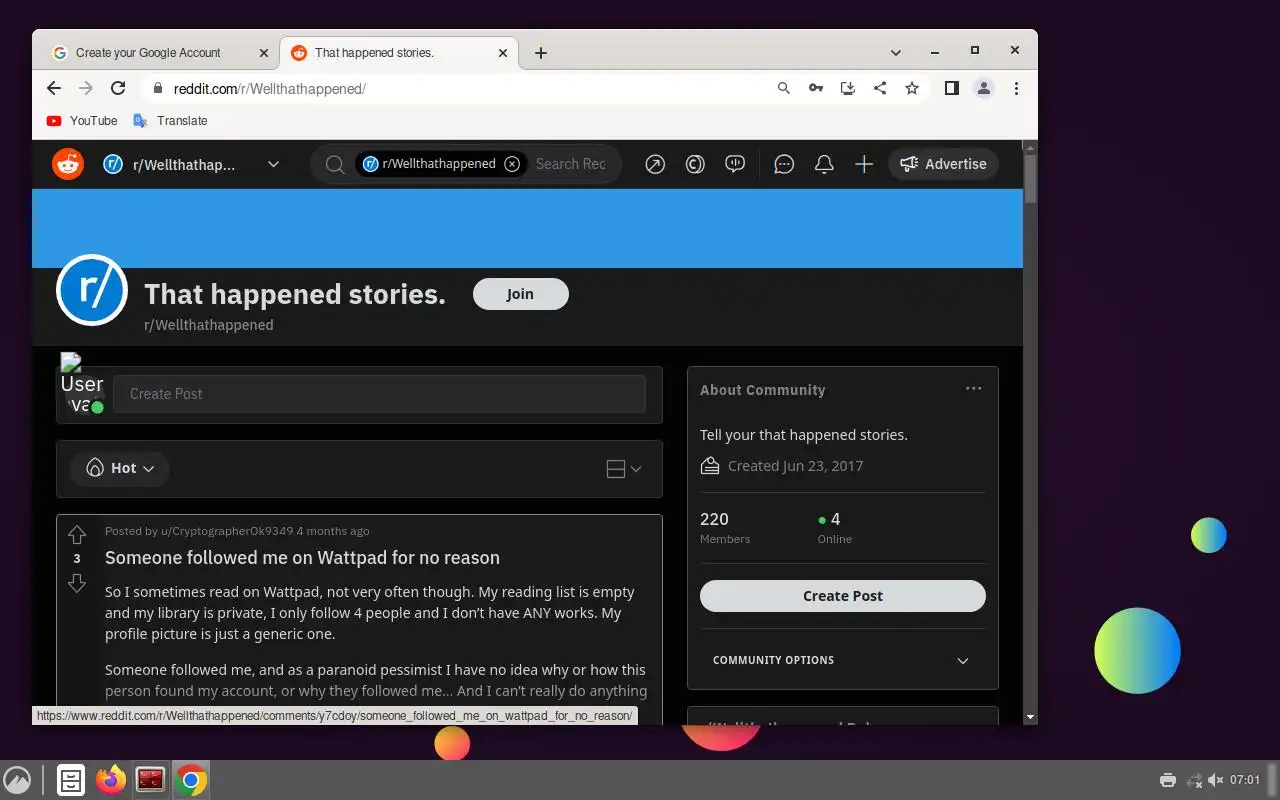Bookmark this page with the star
The width and height of the screenshot is (1280, 800).
point(912,88)
